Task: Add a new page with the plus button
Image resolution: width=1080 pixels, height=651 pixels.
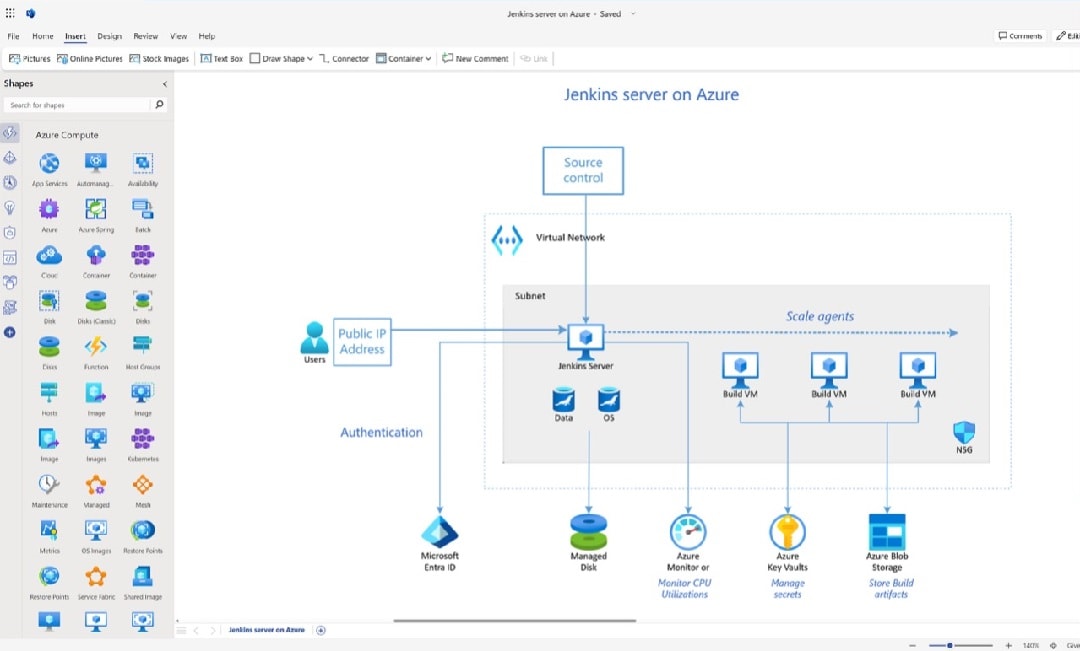Action: tap(321, 630)
